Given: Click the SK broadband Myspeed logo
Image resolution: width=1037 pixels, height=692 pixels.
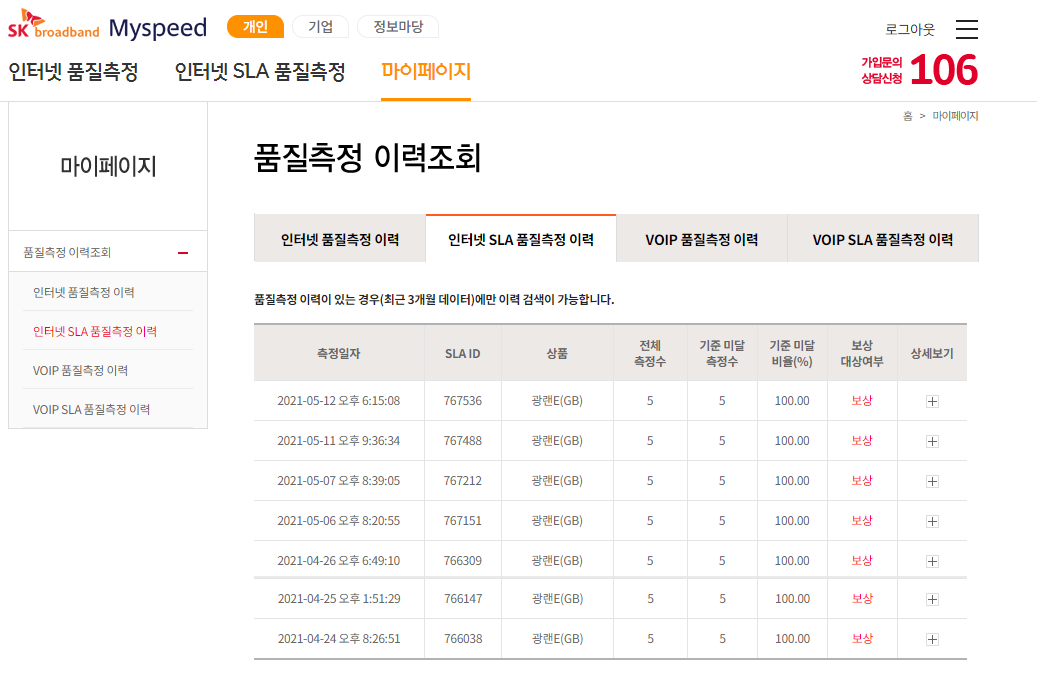Looking at the screenshot, I should tap(107, 28).
